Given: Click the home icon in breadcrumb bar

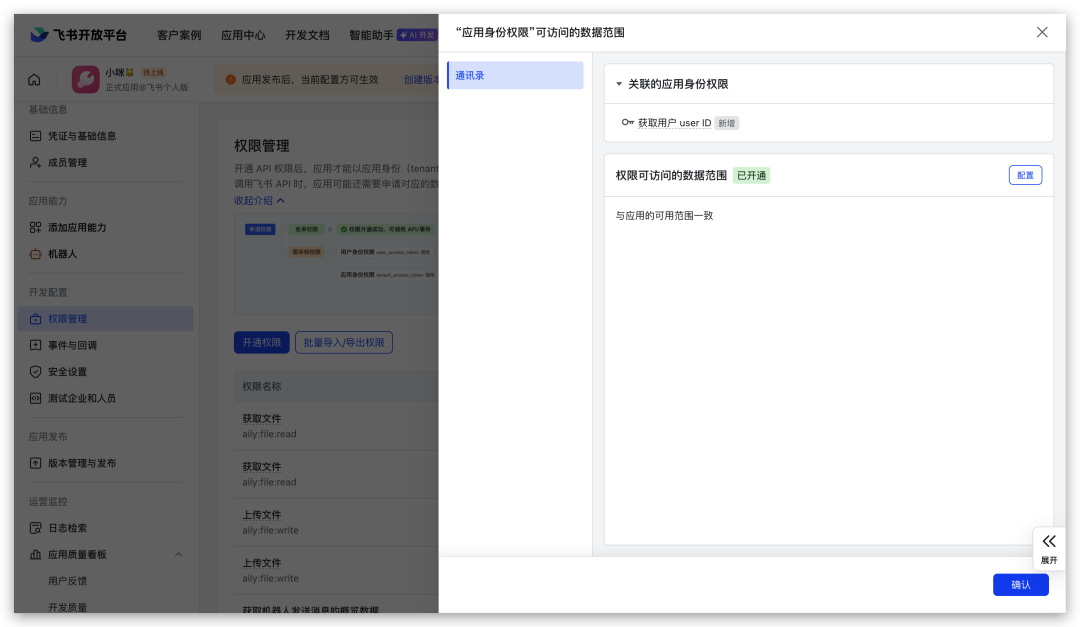Looking at the screenshot, I should click(35, 80).
